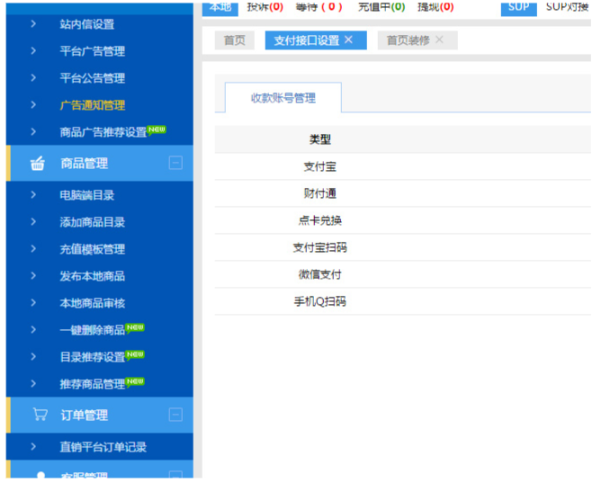Click the blue SUP button
Viewport: 607px width, 492px height.
[518, 7]
